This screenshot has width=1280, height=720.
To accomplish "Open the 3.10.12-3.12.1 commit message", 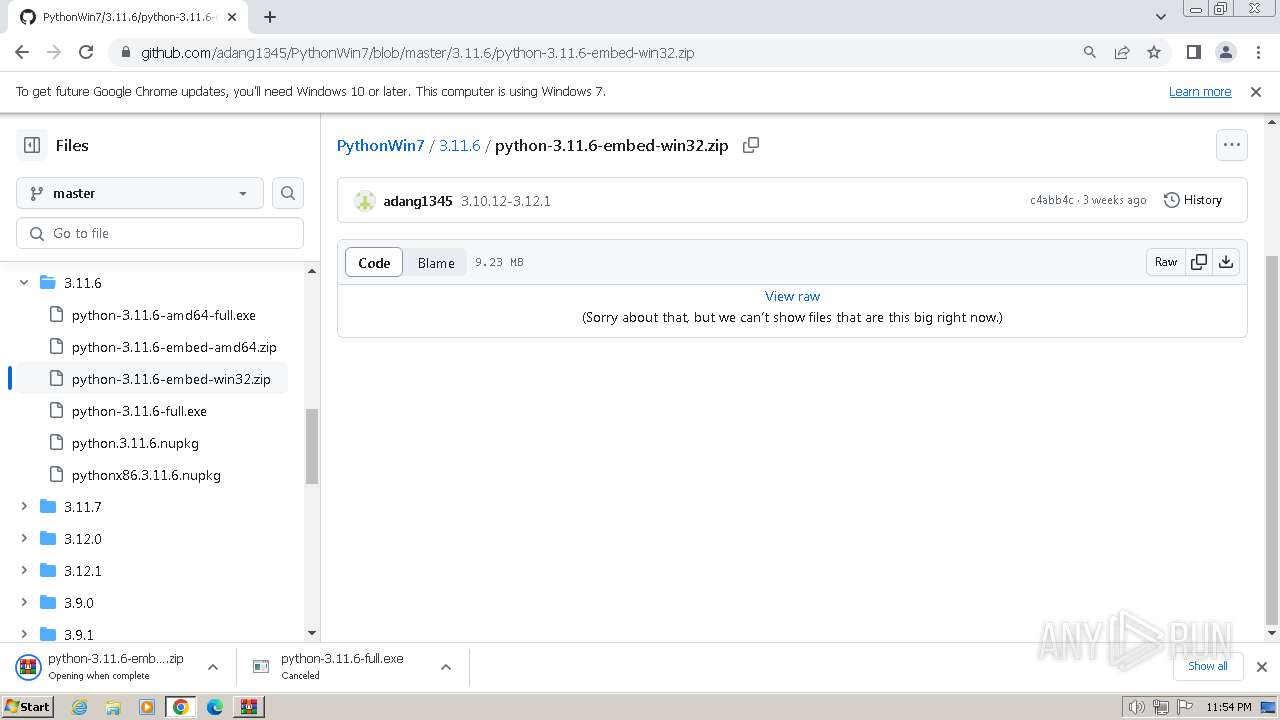I will click(506, 201).
